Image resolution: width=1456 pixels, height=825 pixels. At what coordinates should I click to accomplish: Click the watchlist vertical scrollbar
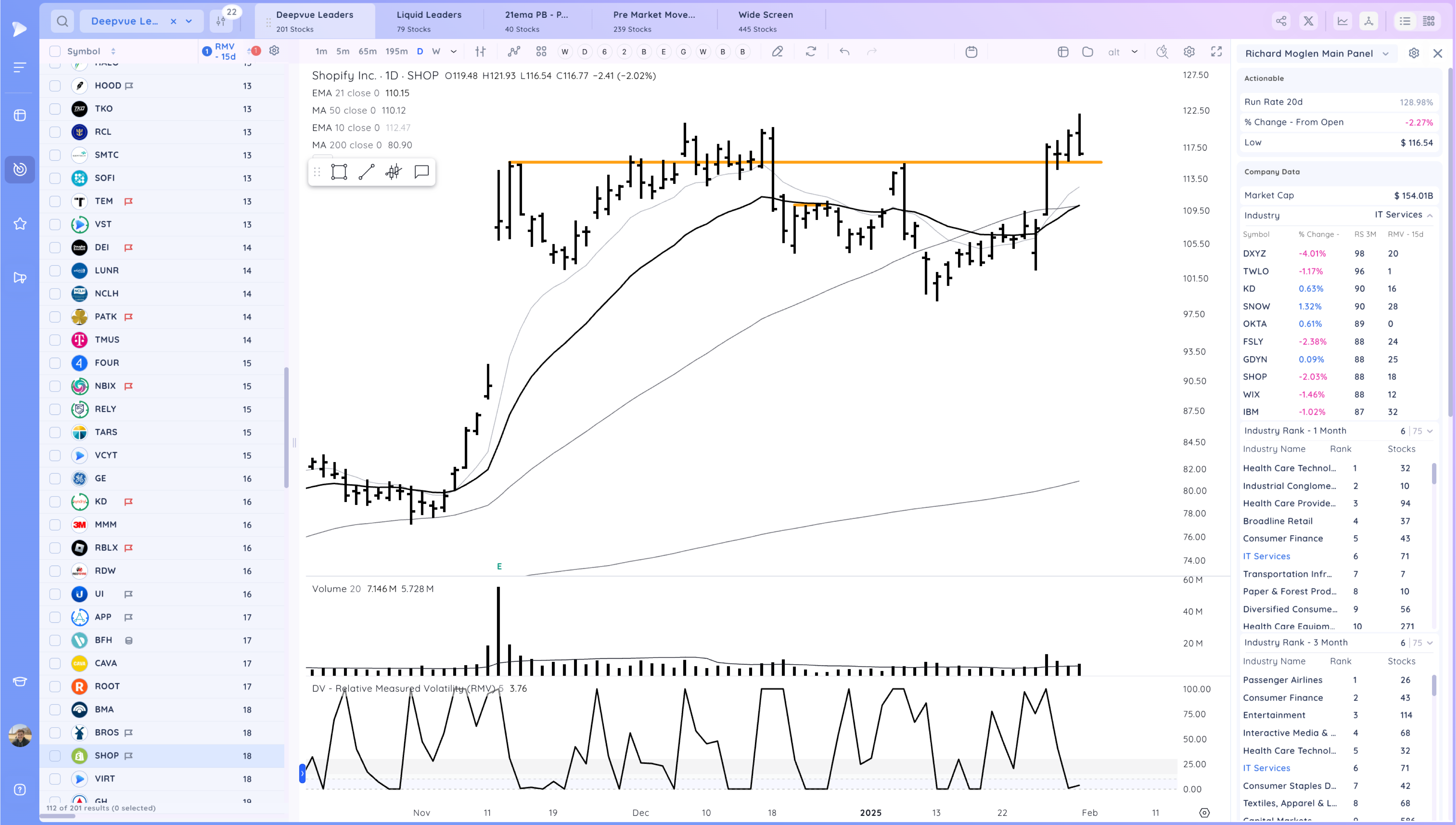286,427
